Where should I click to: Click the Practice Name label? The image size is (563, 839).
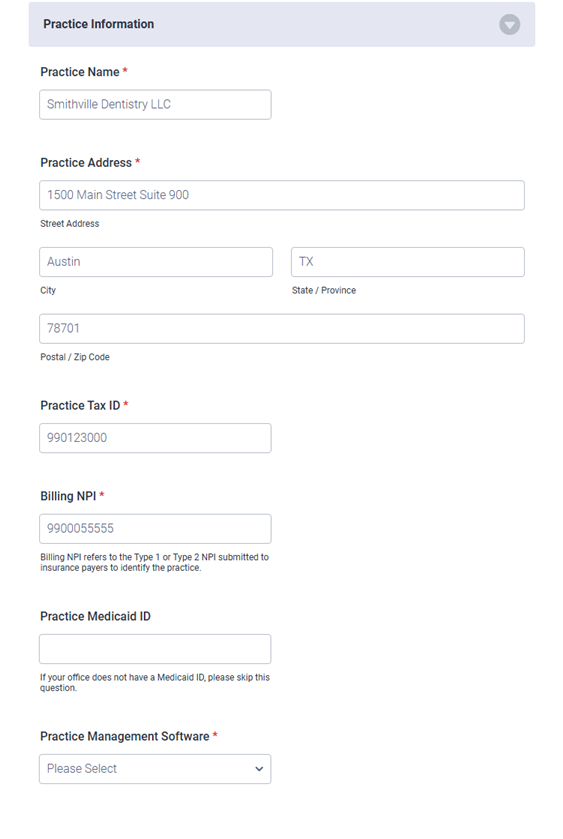click(80, 72)
